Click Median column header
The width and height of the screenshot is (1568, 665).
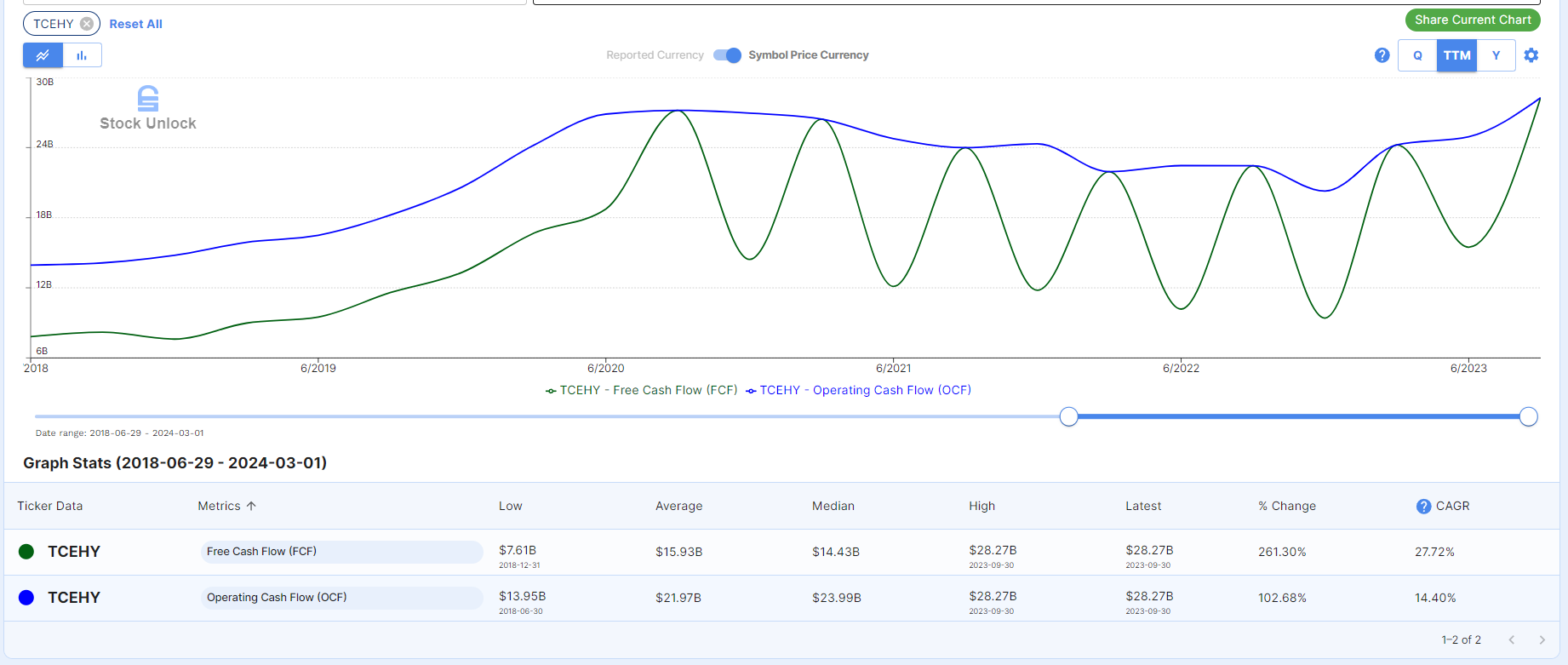click(x=833, y=506)
